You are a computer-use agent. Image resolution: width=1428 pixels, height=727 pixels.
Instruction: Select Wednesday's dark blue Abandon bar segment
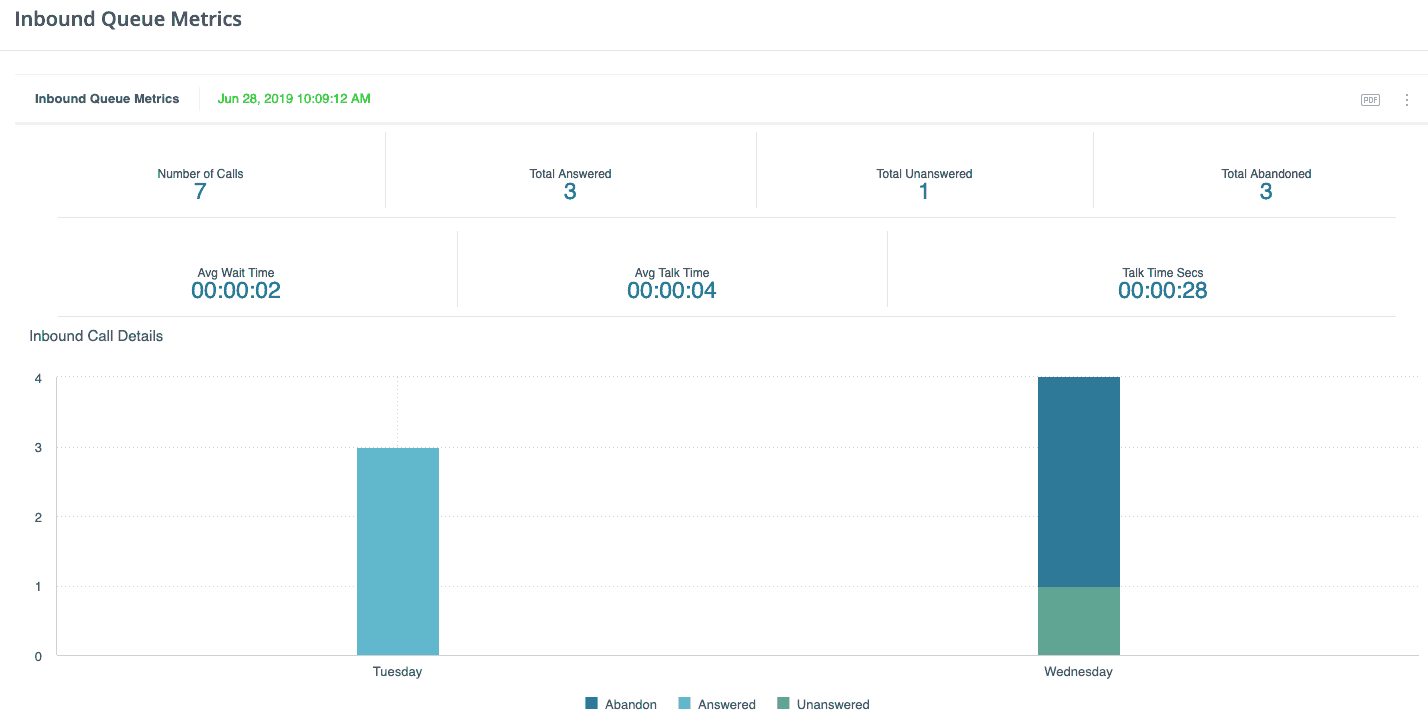(x=1078, y=481)
